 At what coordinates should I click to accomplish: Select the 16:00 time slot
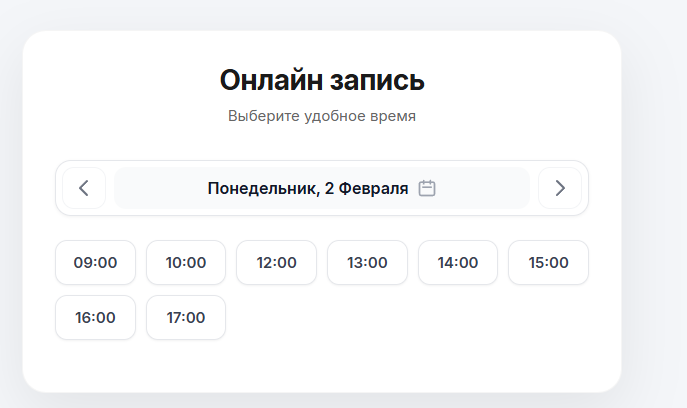95,318
